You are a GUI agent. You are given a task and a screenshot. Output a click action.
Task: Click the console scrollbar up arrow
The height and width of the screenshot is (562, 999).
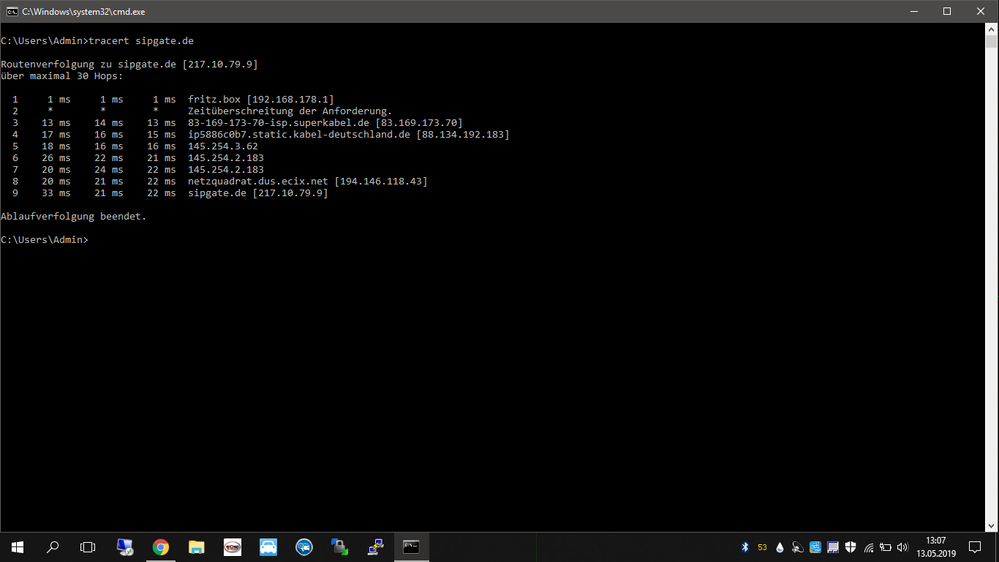pos(991,29)
